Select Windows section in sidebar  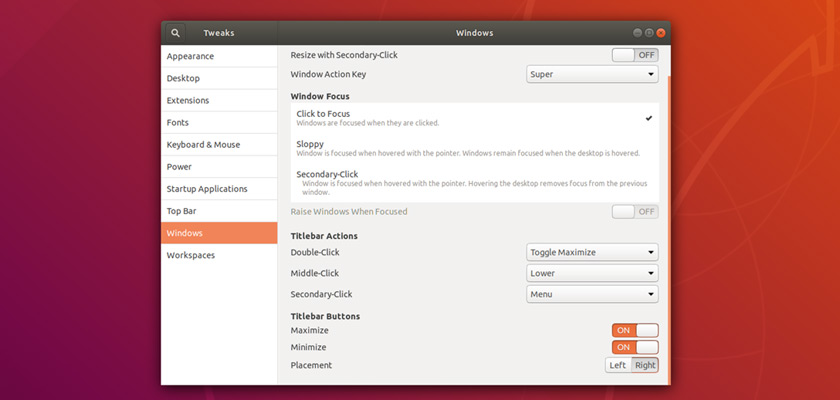point(219,233)
